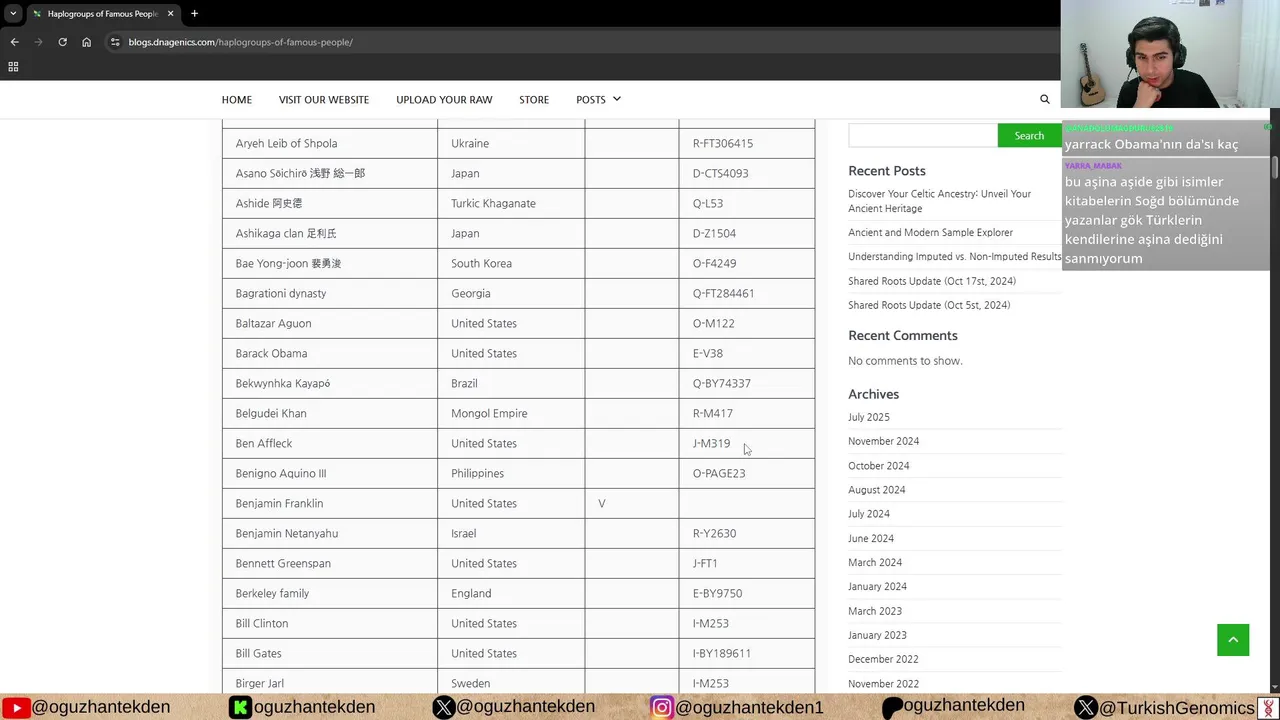The height and width of the screenshot is (720, 1280).
Task: Click the Bagrationi dynasty name cell
Action: click(x=330, y=293)
